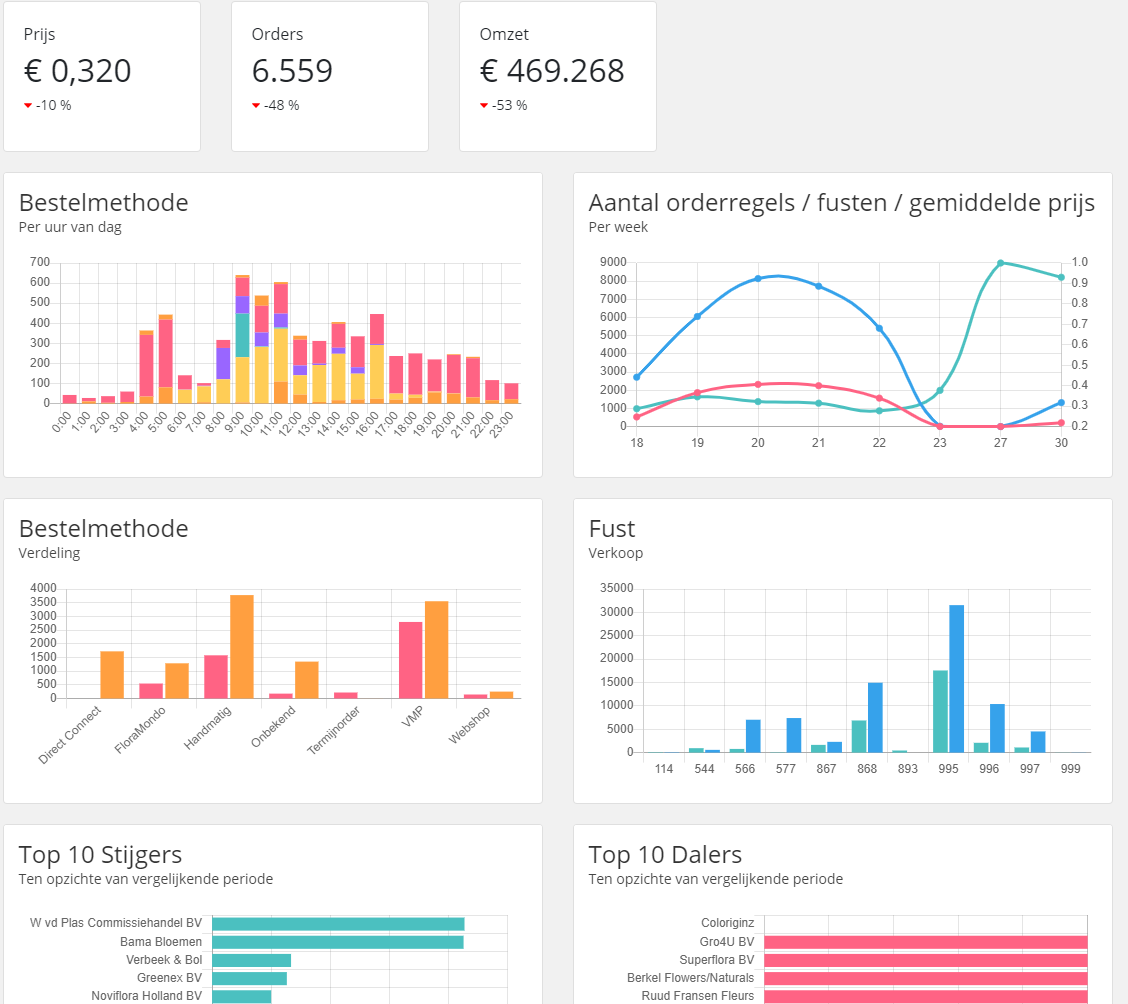The image size is (1128, 1004).
Task: Click the teal 995 bar in Fust chart
Action: [940, 711]
